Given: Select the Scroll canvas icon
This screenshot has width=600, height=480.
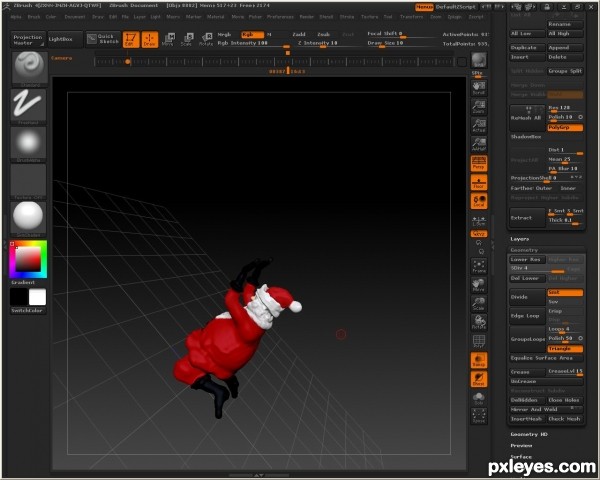Looking at the screenshot, I should click(479, 88).
